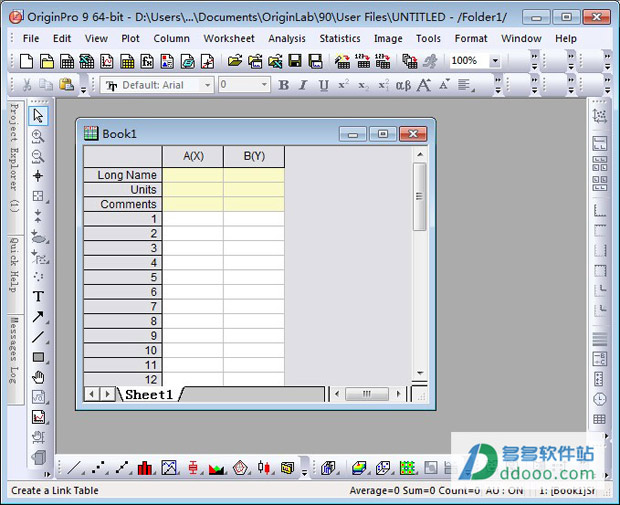
Task: Click row 1 cell under B(Y)
Action: tap(254, 219)
